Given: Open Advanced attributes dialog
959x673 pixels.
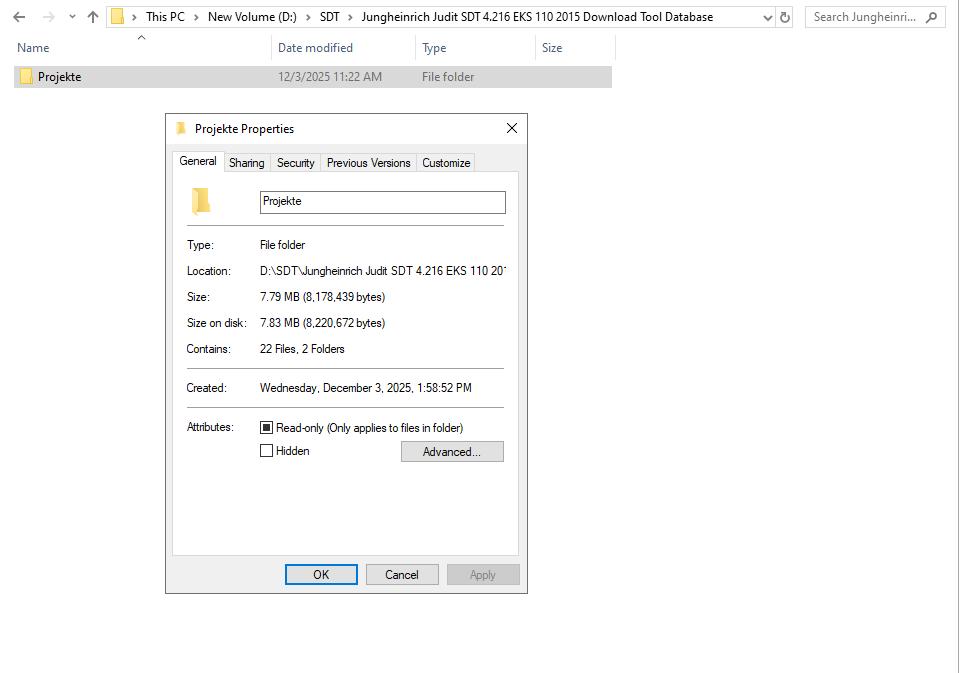Looking at the screenshot, I should tap(452, 452).
